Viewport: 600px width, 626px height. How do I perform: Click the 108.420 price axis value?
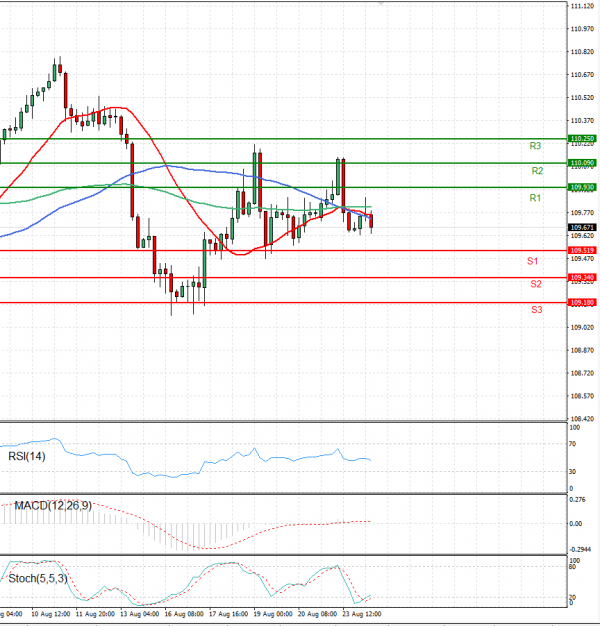[x=582, y=419]
